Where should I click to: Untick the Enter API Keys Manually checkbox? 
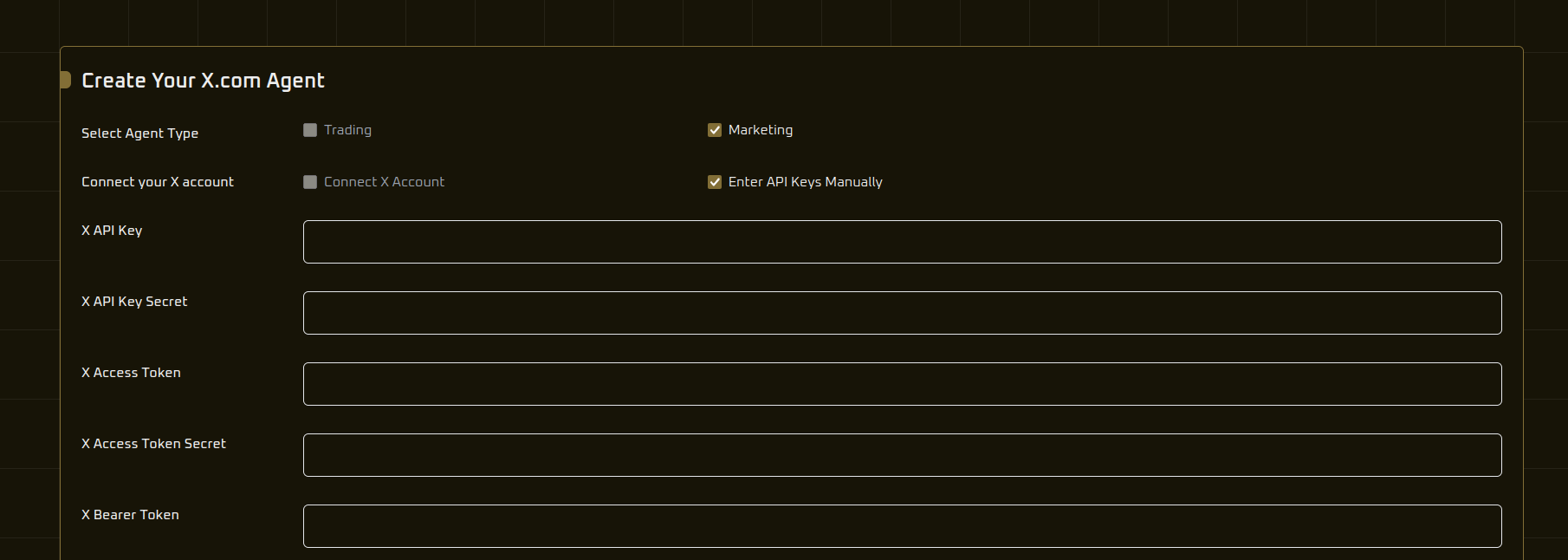(715, 182)
